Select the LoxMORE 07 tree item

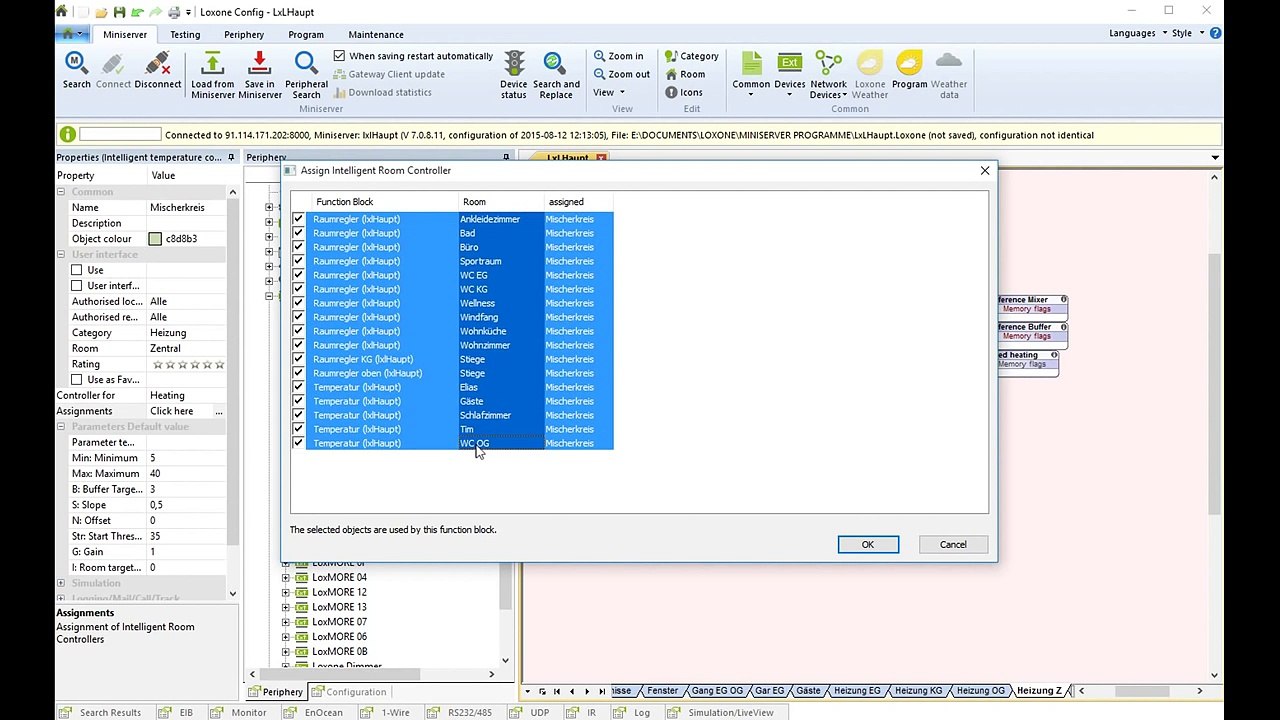click(339, 622)
